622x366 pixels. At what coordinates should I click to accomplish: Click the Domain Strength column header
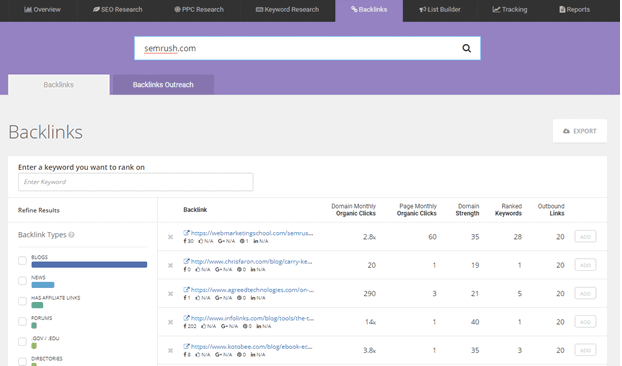pyautogui.click(x=467, y=210)
